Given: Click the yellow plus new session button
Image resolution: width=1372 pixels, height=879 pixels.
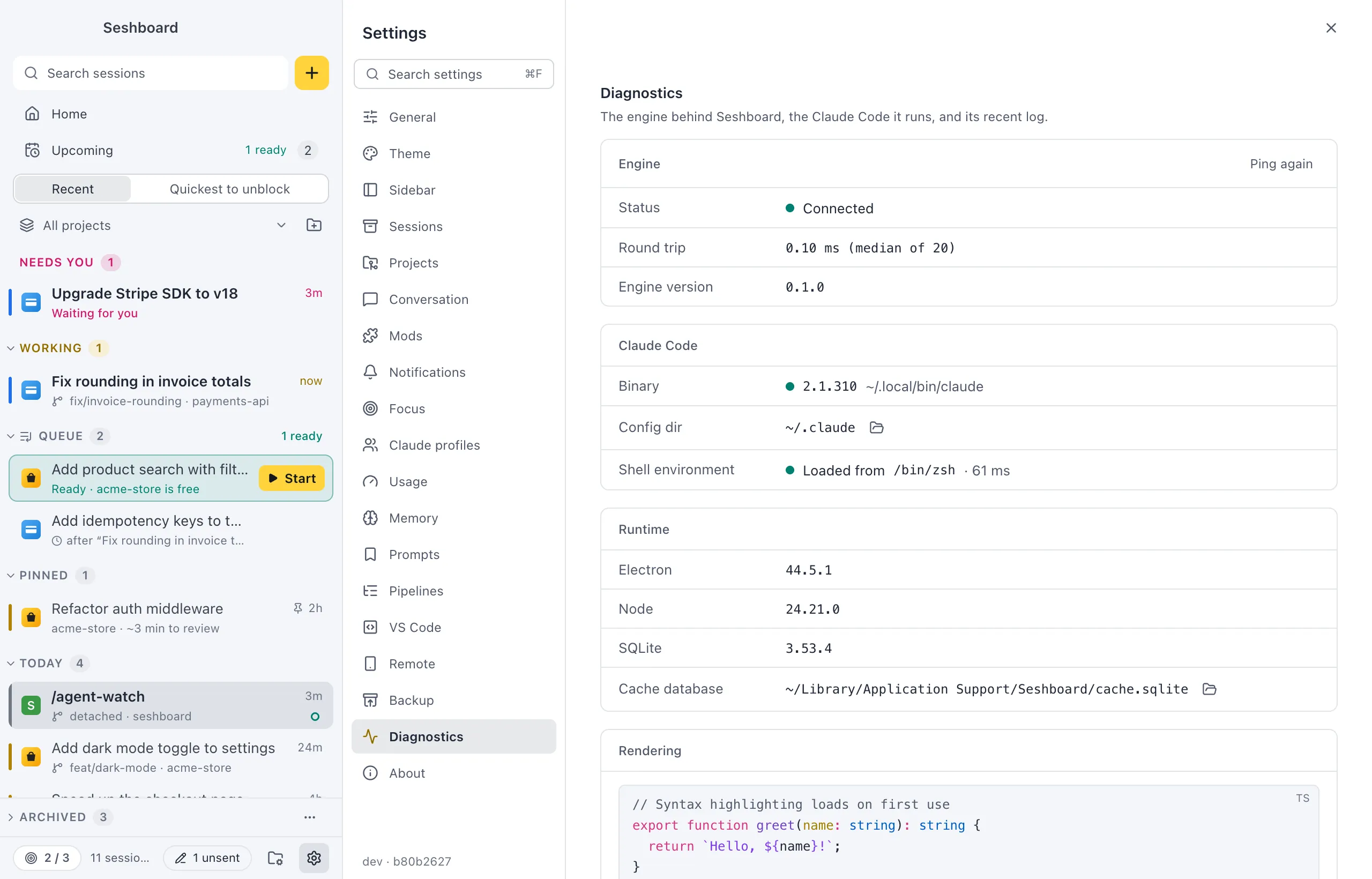Looking at the screenshot, I should pyautogui.click(x=311, y=73).
